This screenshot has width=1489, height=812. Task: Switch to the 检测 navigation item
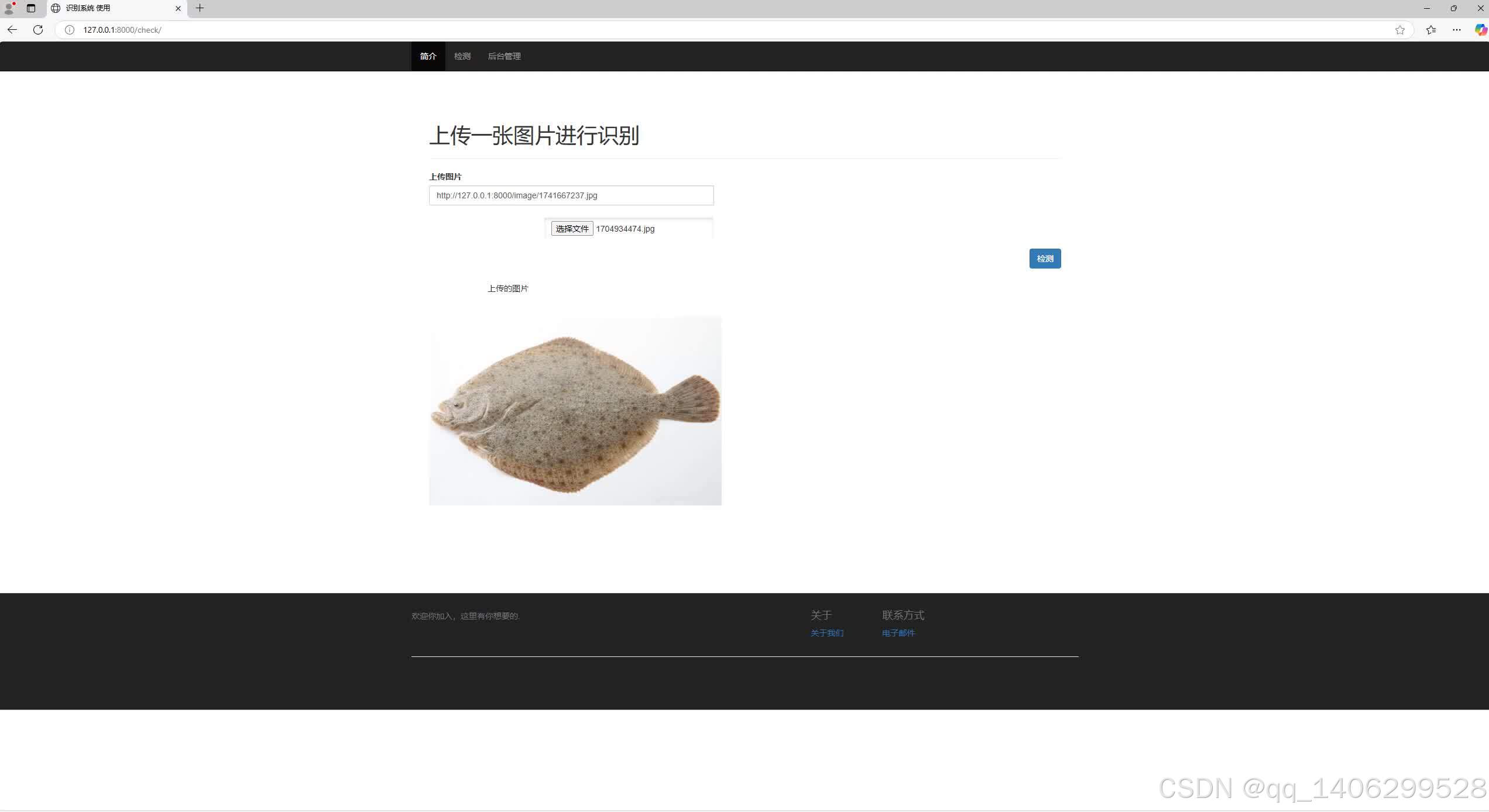coord(462,56)
